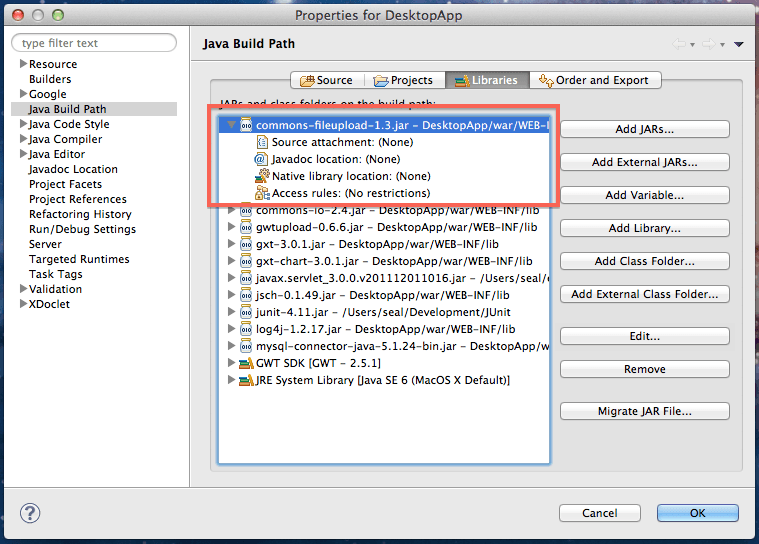Click the jar icon of gwtupload-0.6.6.jar
The width and height of the screenshot is (759, 544).
pyautogui.click(x=246, y=227)
